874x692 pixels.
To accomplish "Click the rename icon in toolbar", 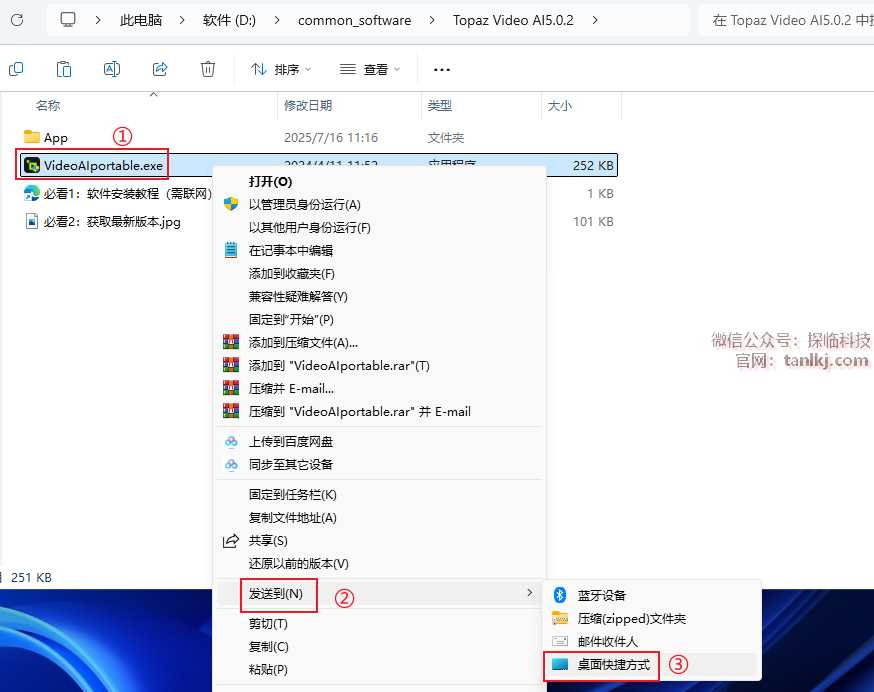I will pyautogui.click(x=112, y=69).
